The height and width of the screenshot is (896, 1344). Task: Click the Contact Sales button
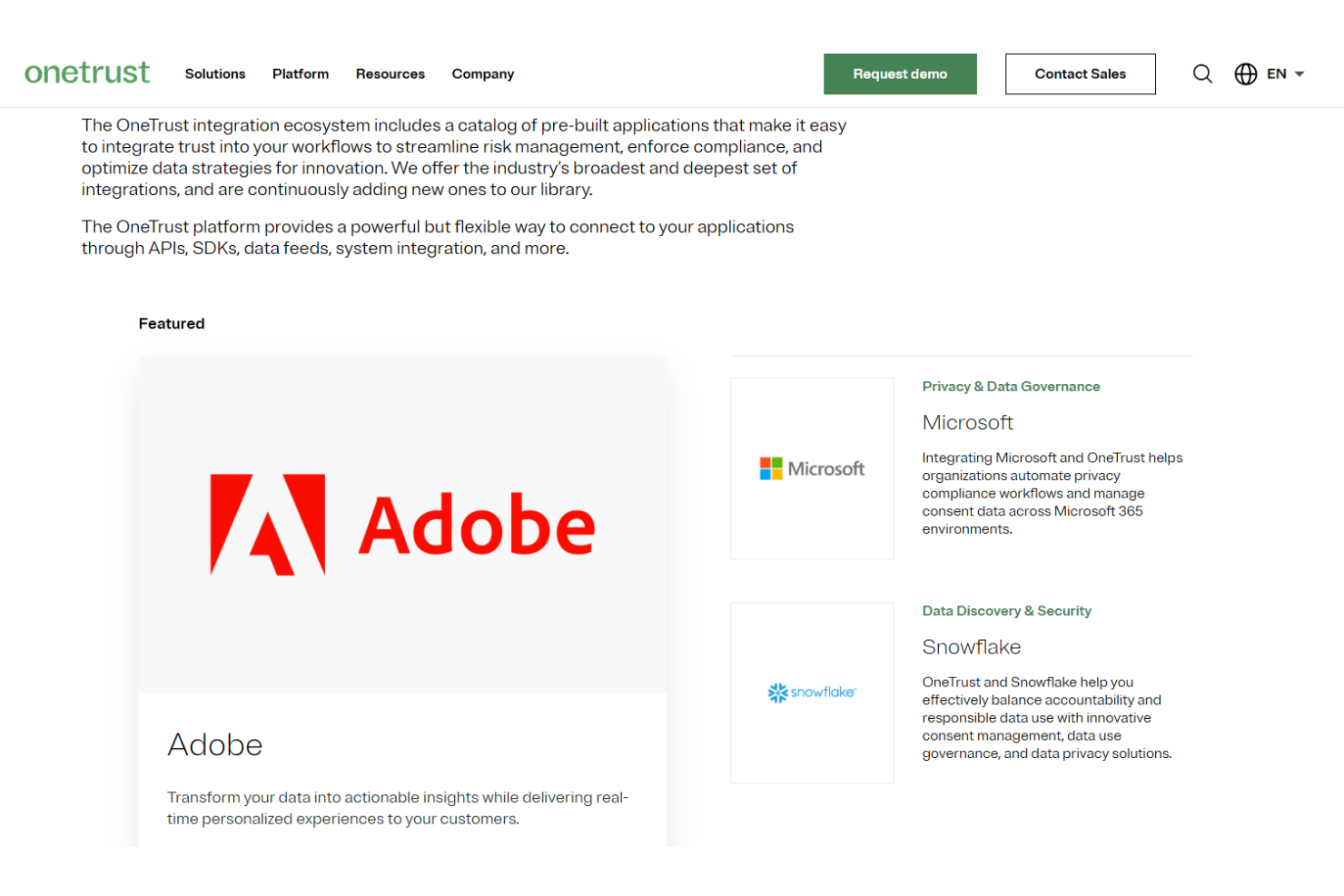pyautogui.click(x=1080, y=74)
